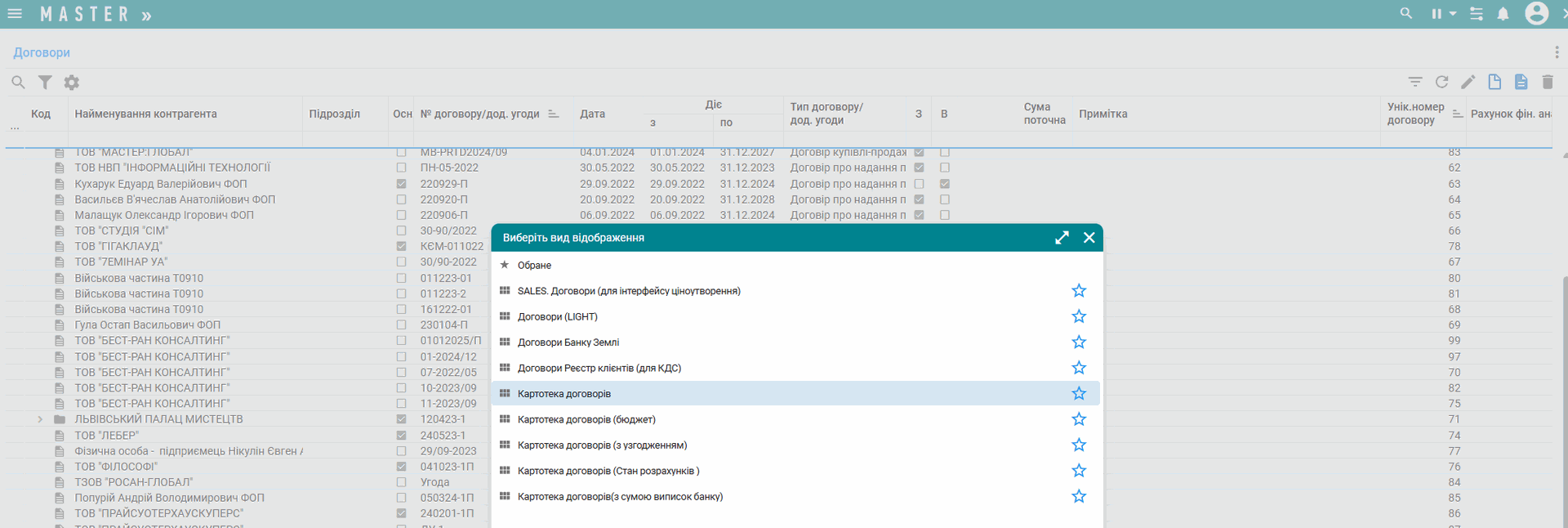The image size is (1568, 528).
Task: Toggle Осн checkbox for ТОВ "ФІЛОСОФІ" row
Action: click(x=401, y=467)
